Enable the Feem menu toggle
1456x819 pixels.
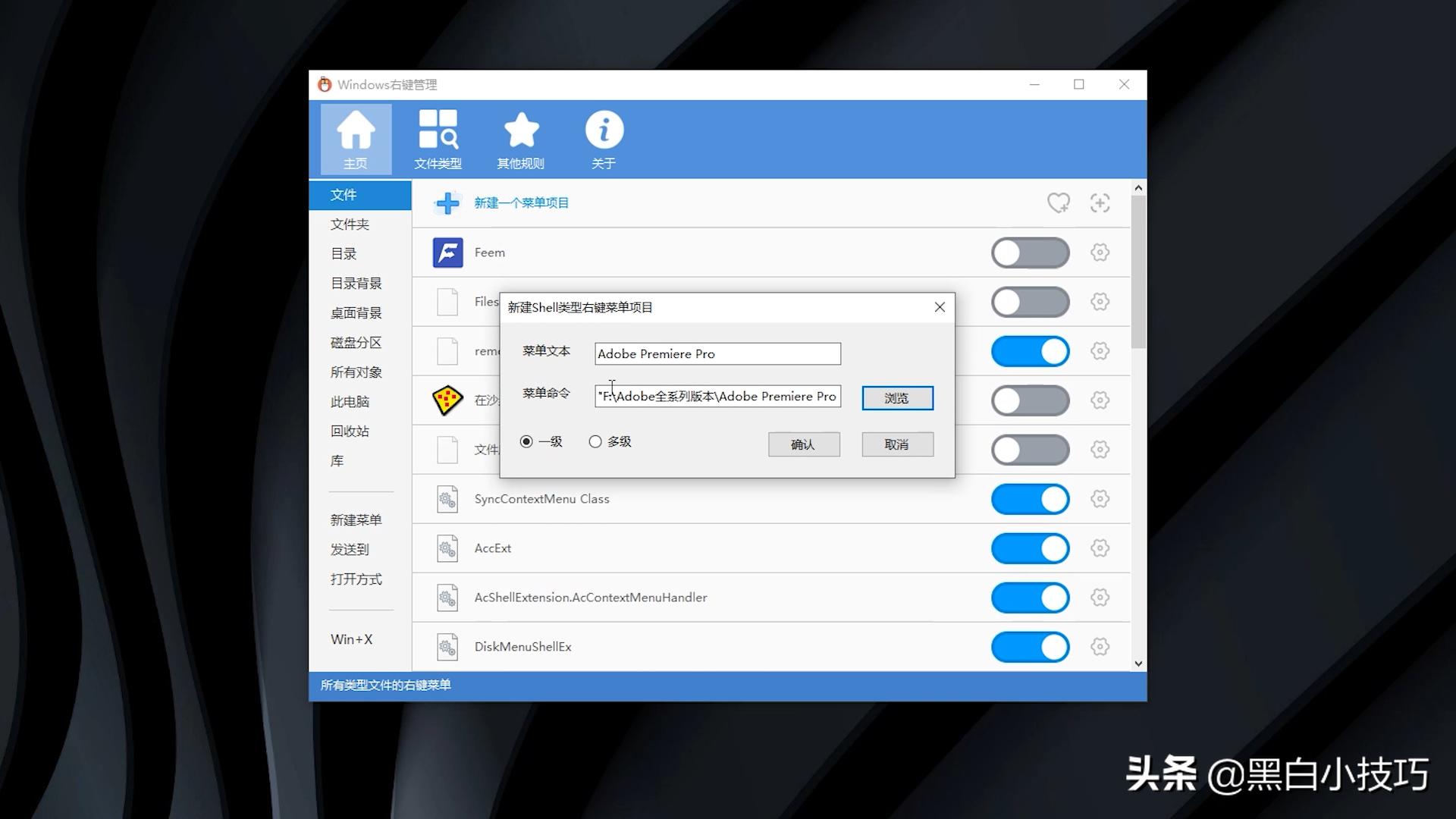click(x=1030, y=253)
